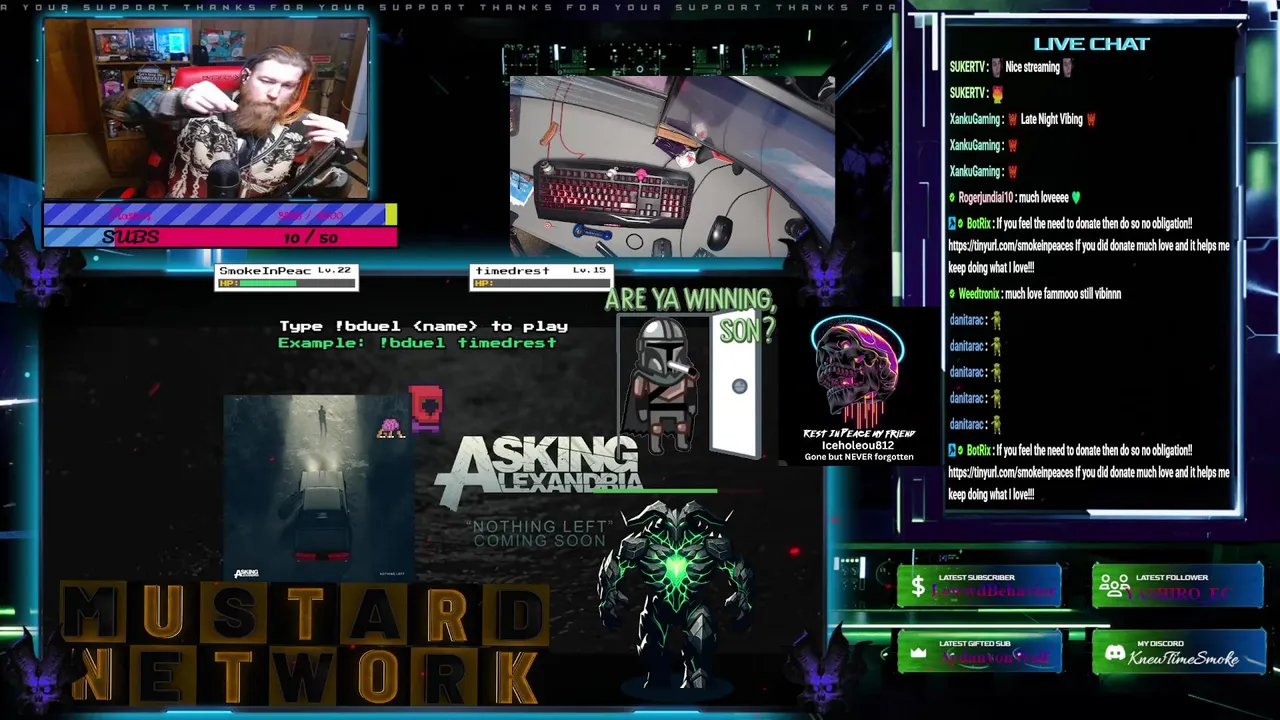Click the green glowing armored character
The height and width of the screenshot is (720, 1280).
pos(676,594)
